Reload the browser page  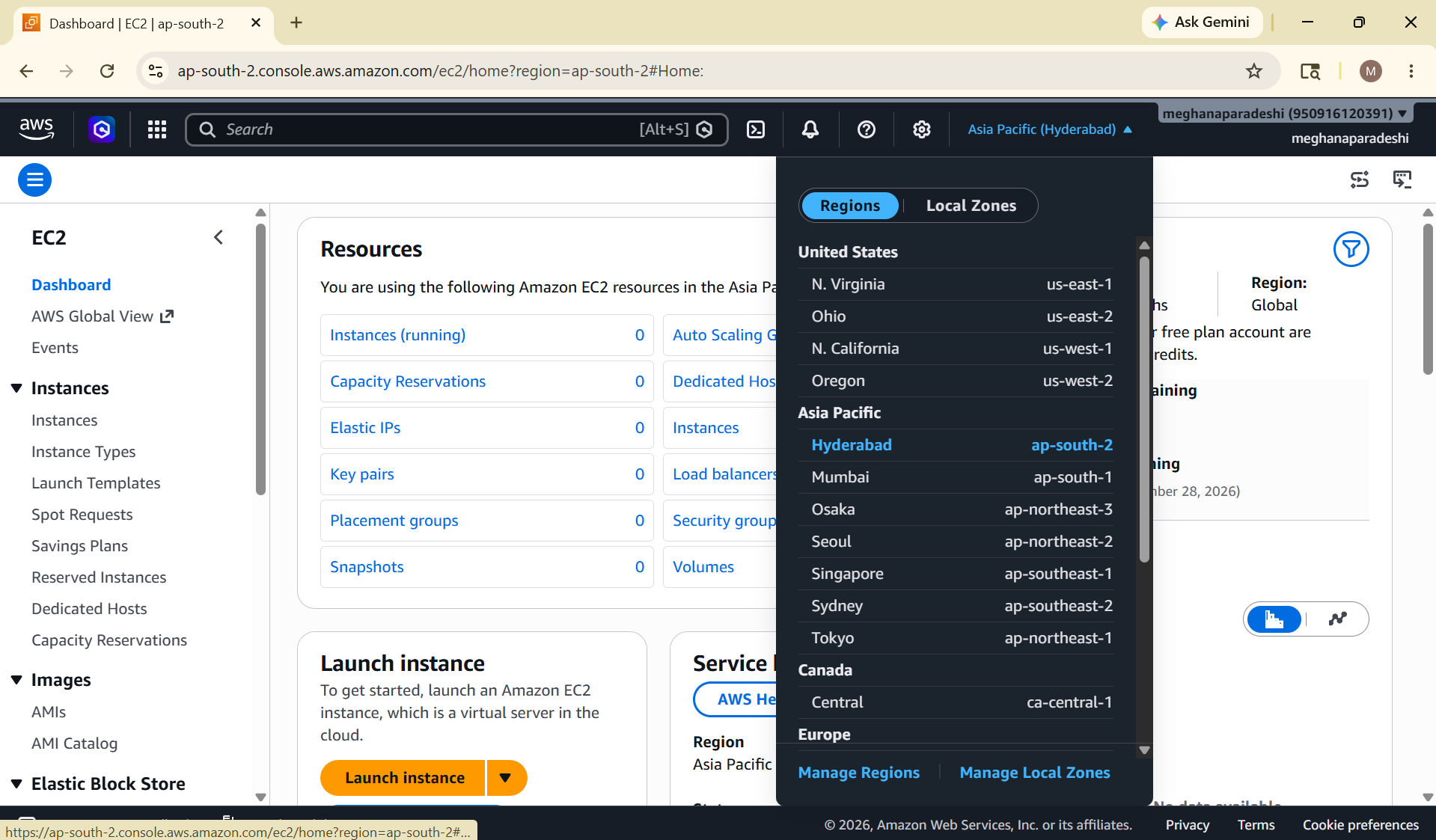107,71
